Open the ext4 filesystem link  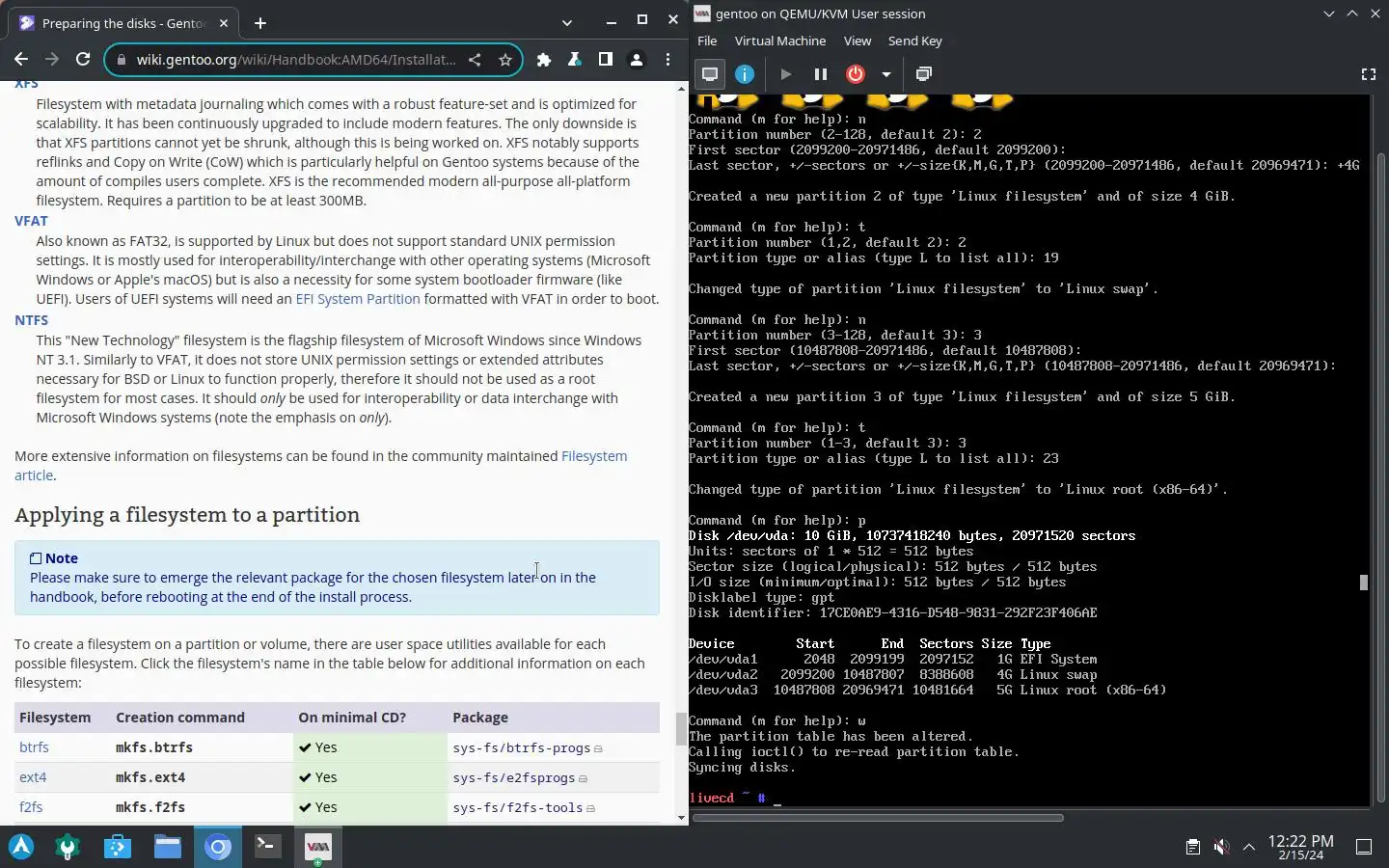(33, 777)
